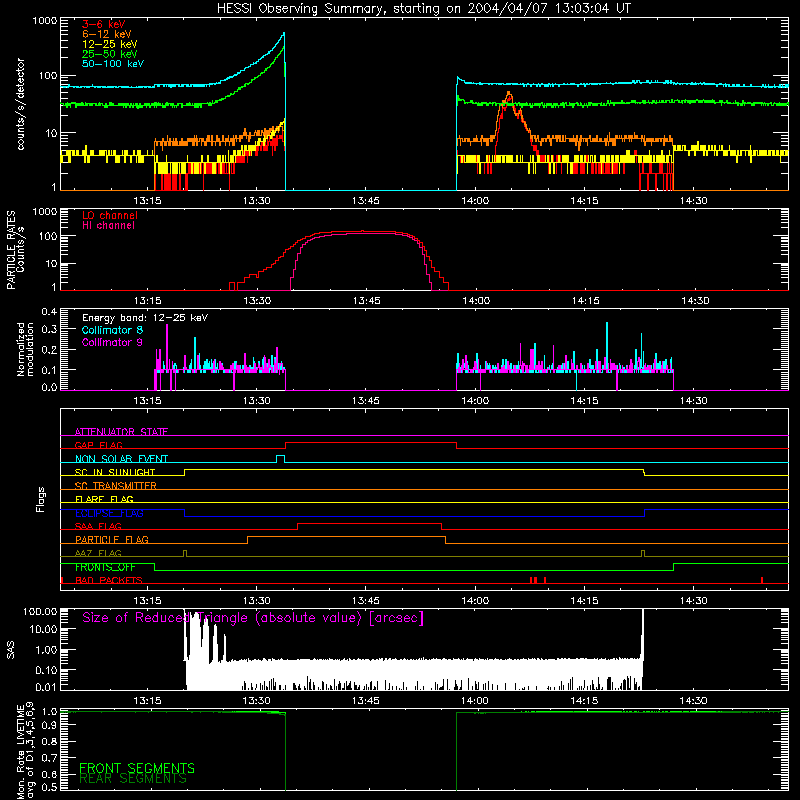Screen dimensions: 800x800
Task: Click the raised GAP_FLAG step segment
Action: click(371, 442)
